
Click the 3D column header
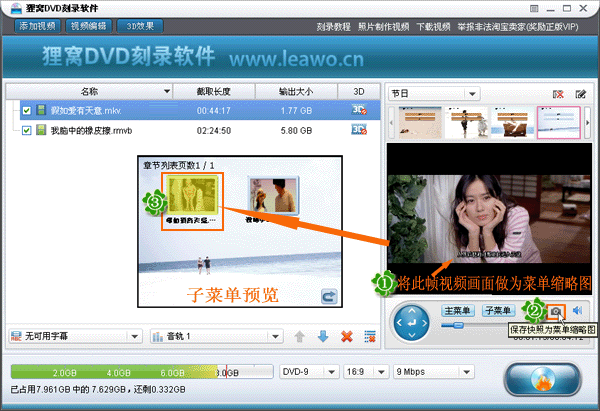click(359, 91)
